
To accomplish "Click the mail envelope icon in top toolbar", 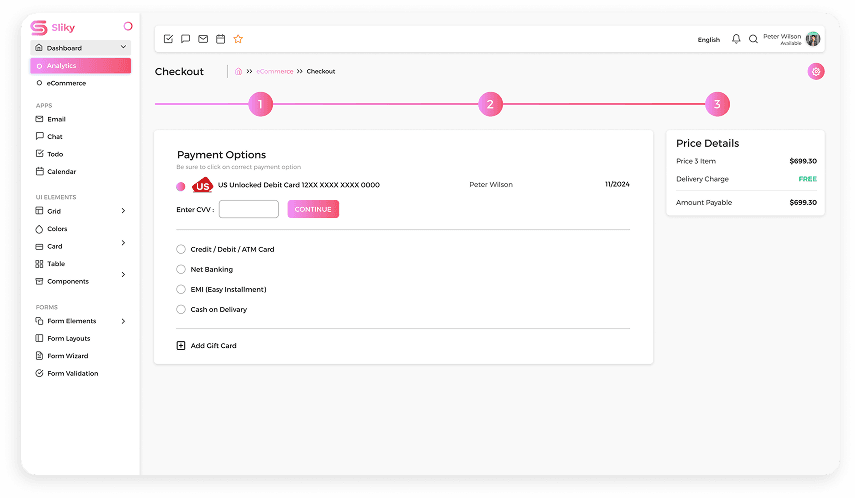I will tap(203, 39).
